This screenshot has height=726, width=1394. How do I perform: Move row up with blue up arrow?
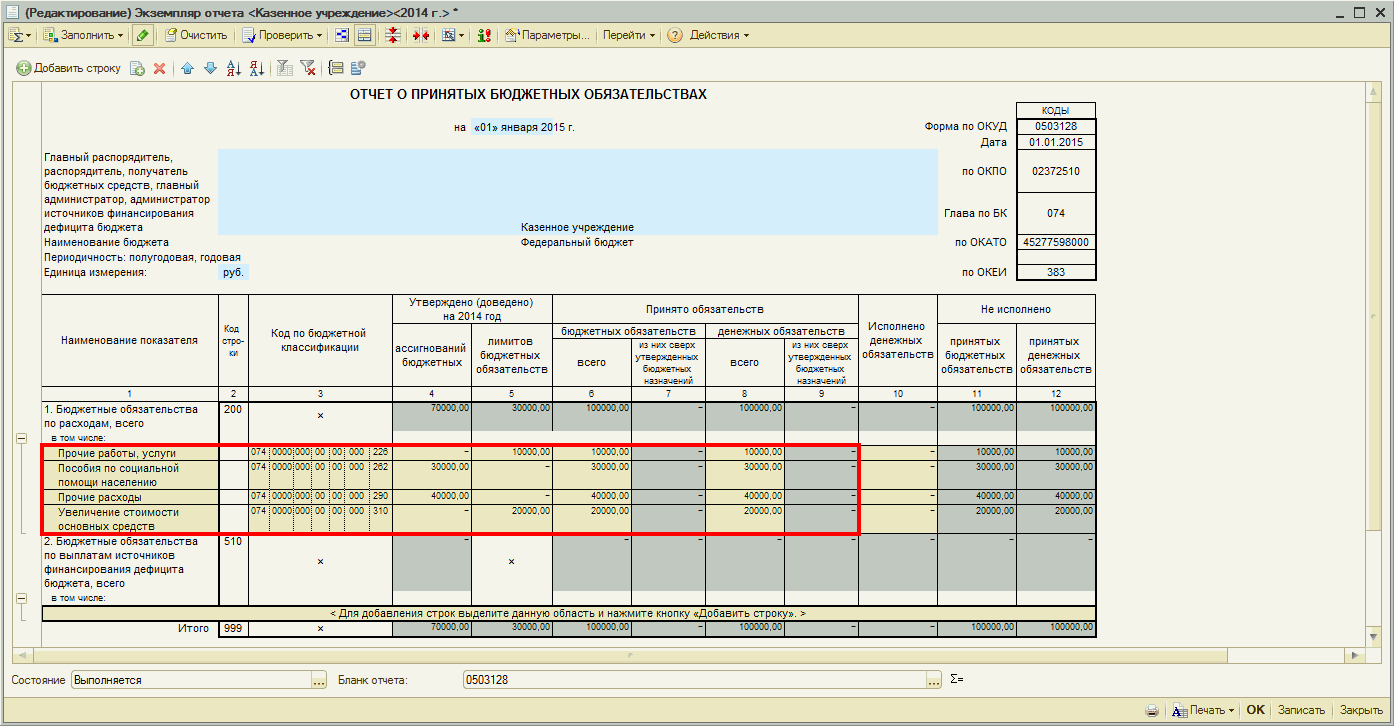[187, 68]
